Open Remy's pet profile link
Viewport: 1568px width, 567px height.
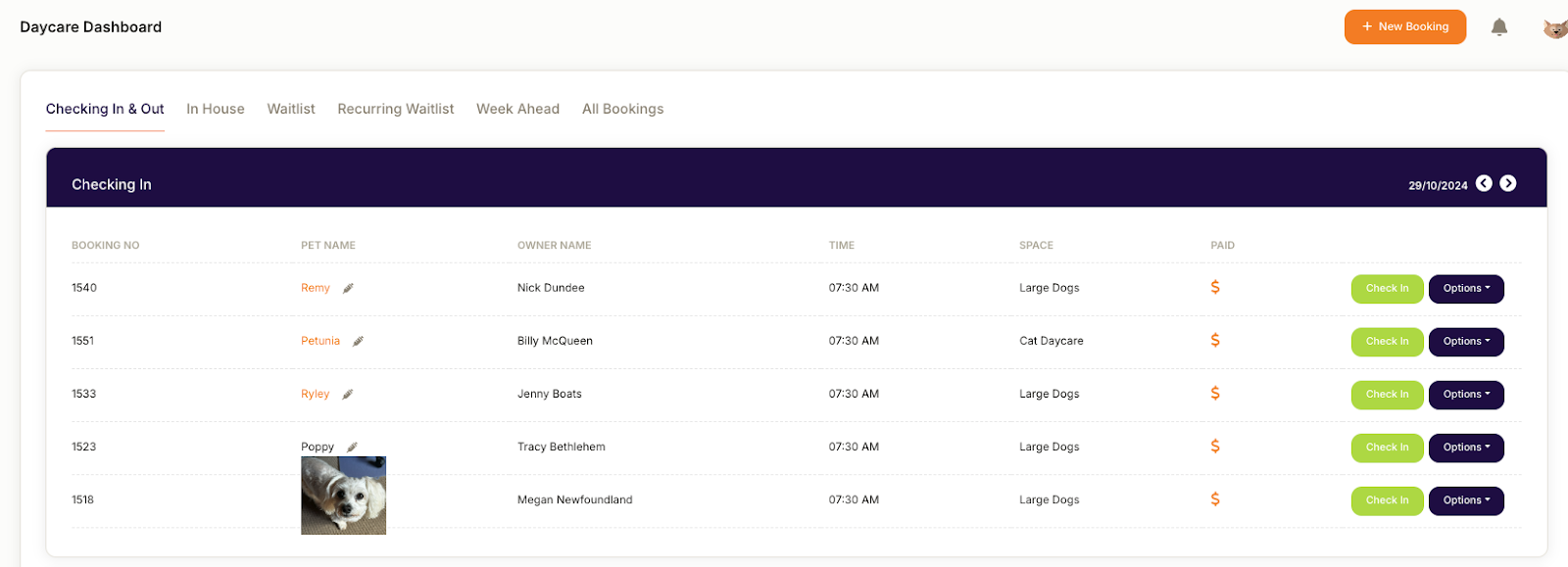316,288
